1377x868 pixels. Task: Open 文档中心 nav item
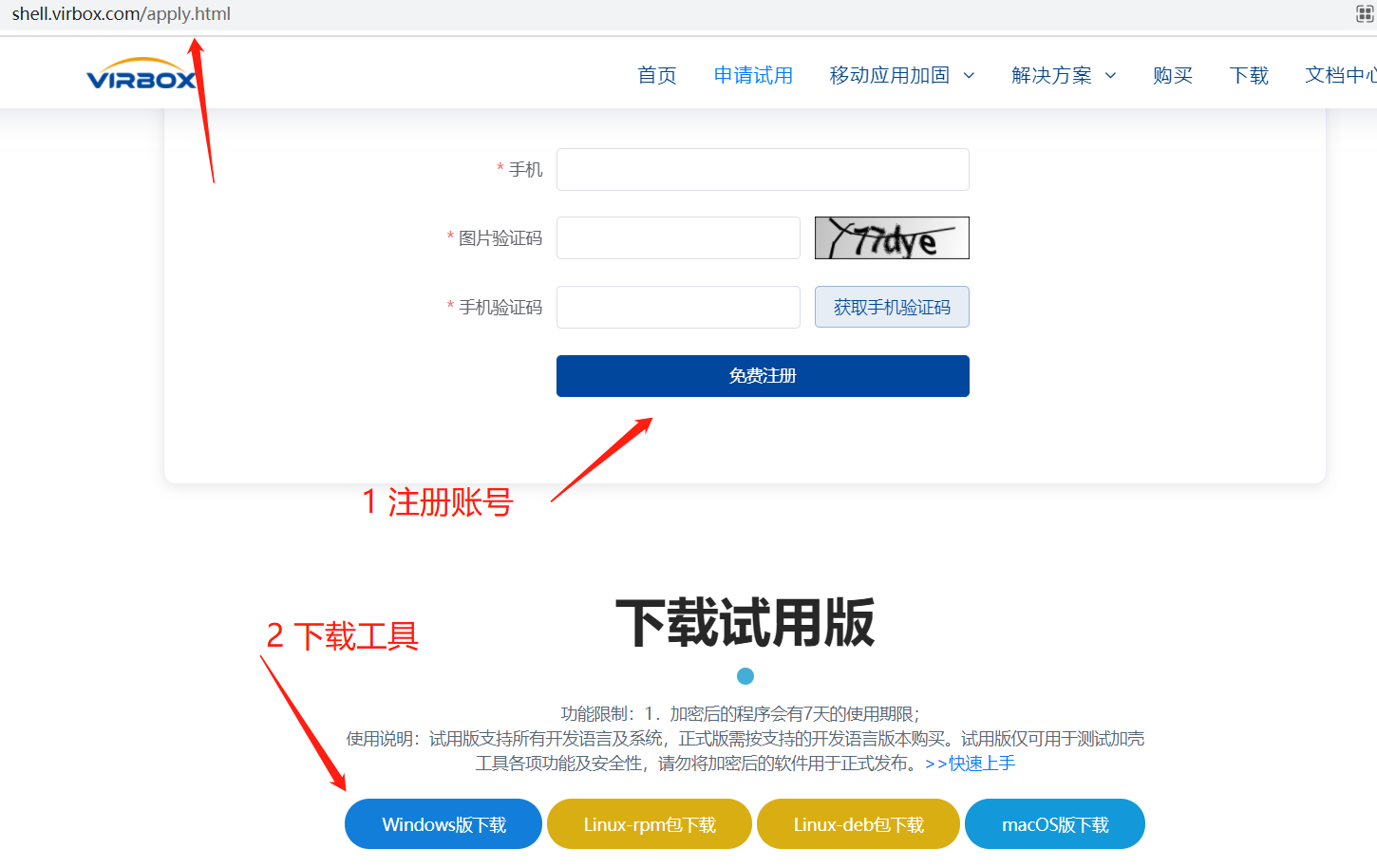[1341, 75]
